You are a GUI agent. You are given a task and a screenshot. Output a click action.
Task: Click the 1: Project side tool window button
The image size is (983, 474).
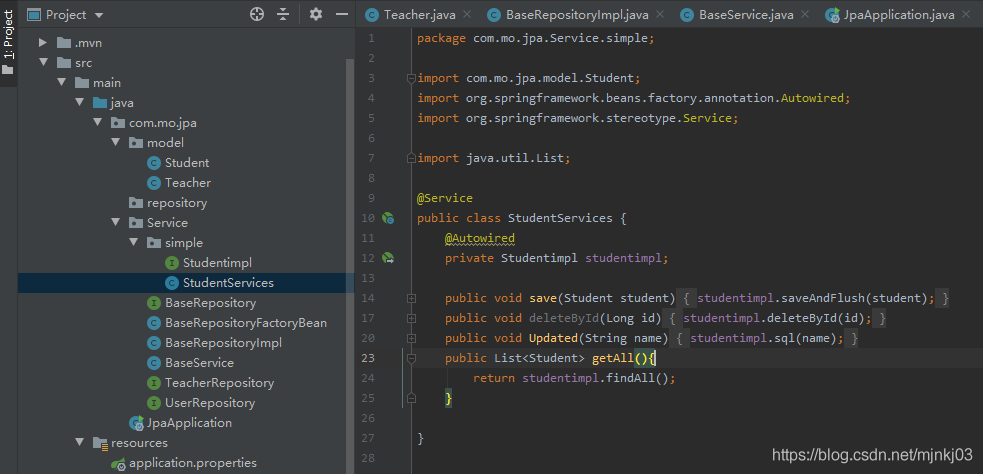9,42
